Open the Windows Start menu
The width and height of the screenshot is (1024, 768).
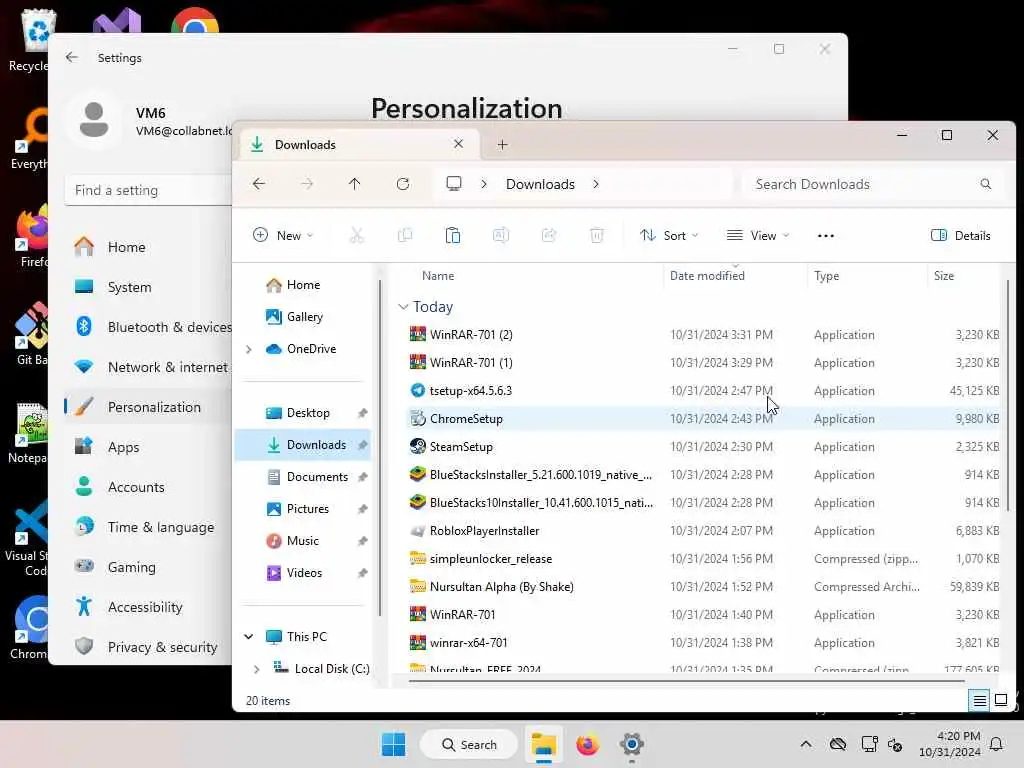(393, 744)
